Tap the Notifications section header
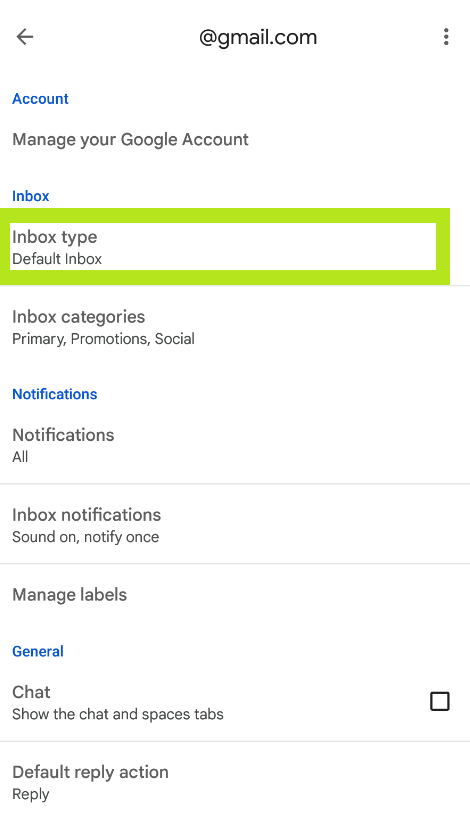The height and width of the screenshot is (820, 470). pos(55,394)
